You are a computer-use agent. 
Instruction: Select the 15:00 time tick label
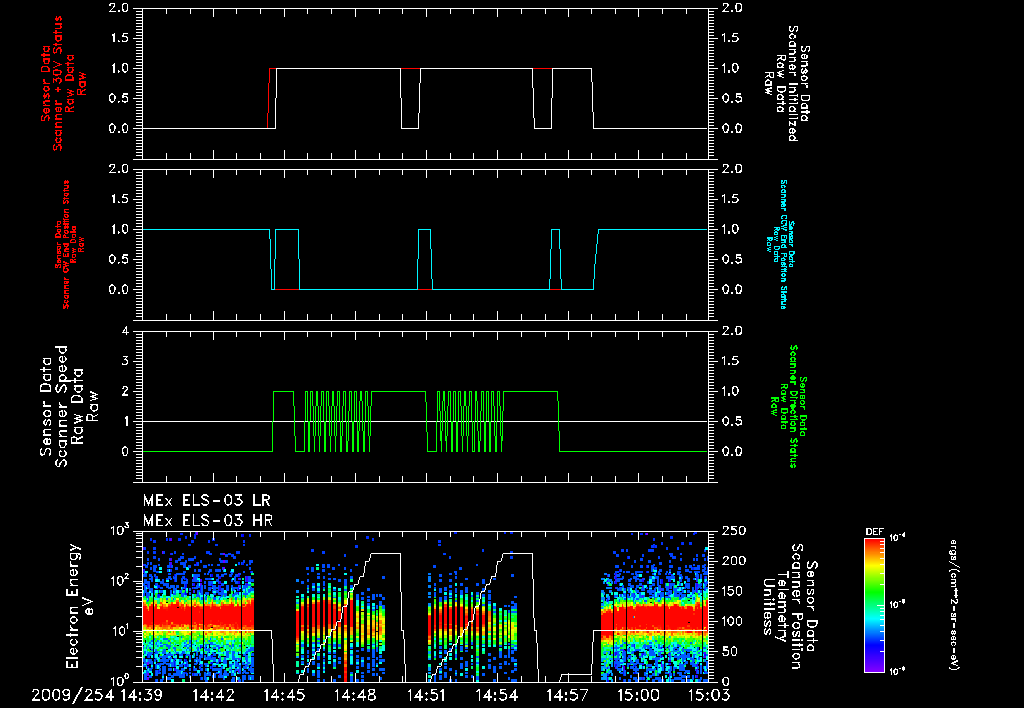point(638,695)
